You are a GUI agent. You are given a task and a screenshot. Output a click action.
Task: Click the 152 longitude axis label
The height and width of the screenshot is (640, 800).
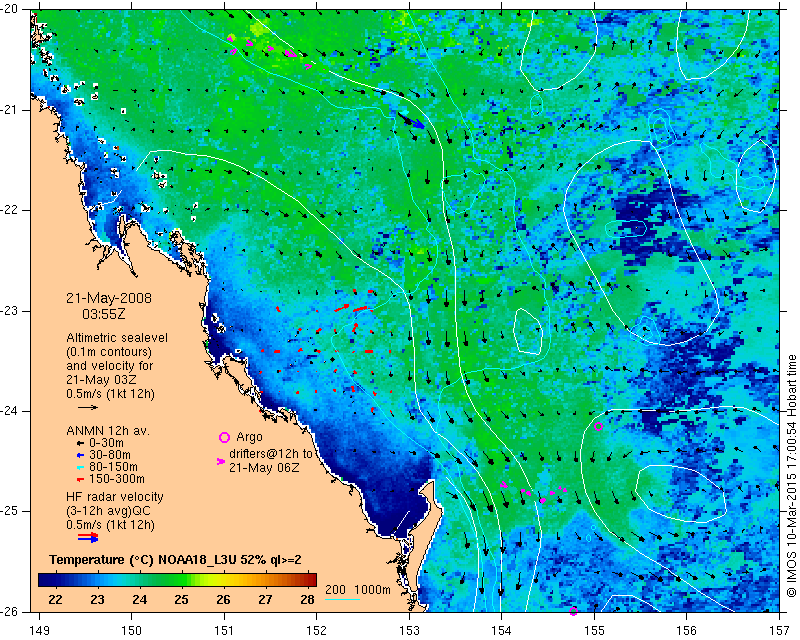[x=316, y=631]
